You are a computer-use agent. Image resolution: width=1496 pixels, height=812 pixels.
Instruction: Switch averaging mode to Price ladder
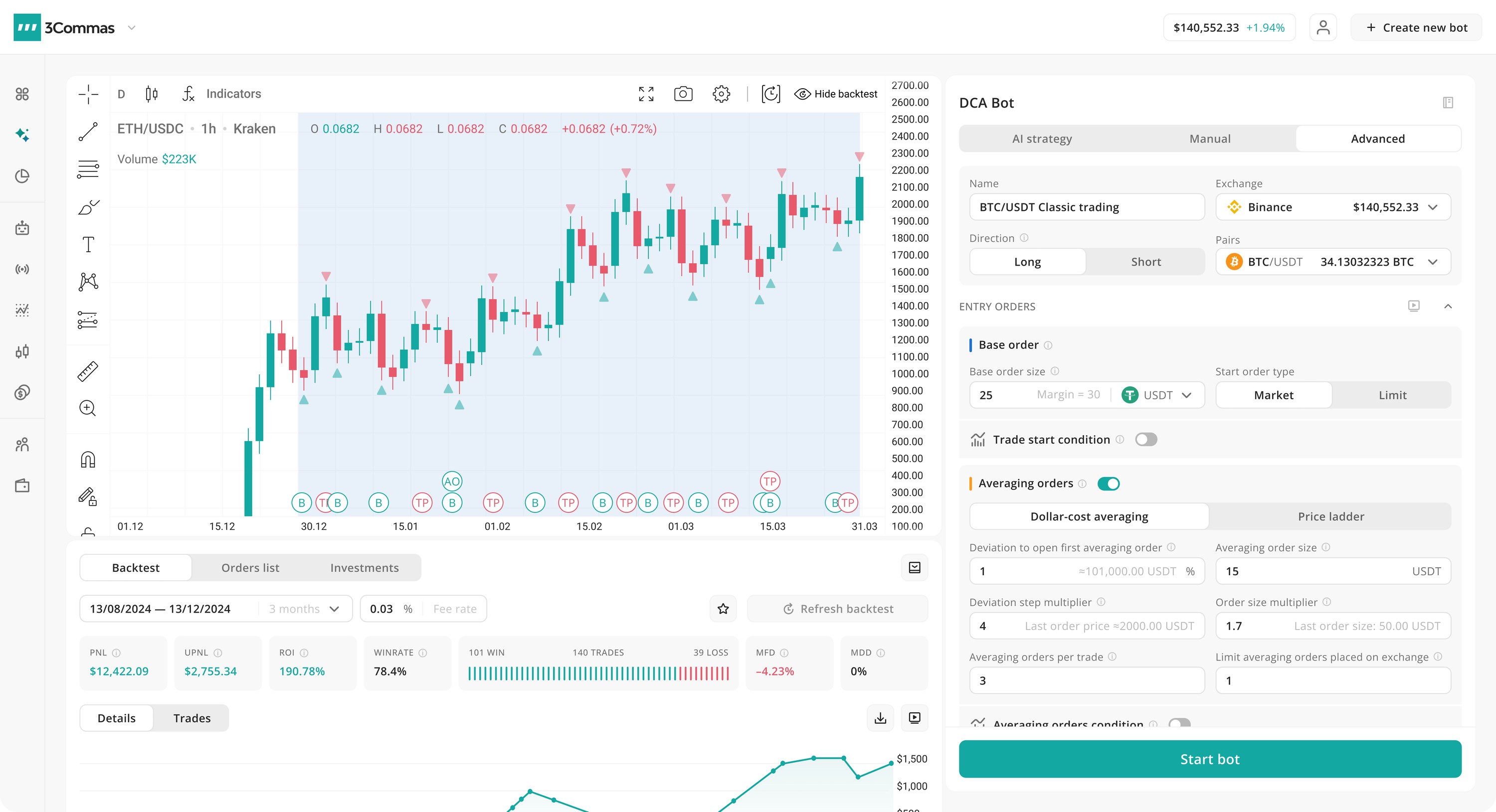1331,516
